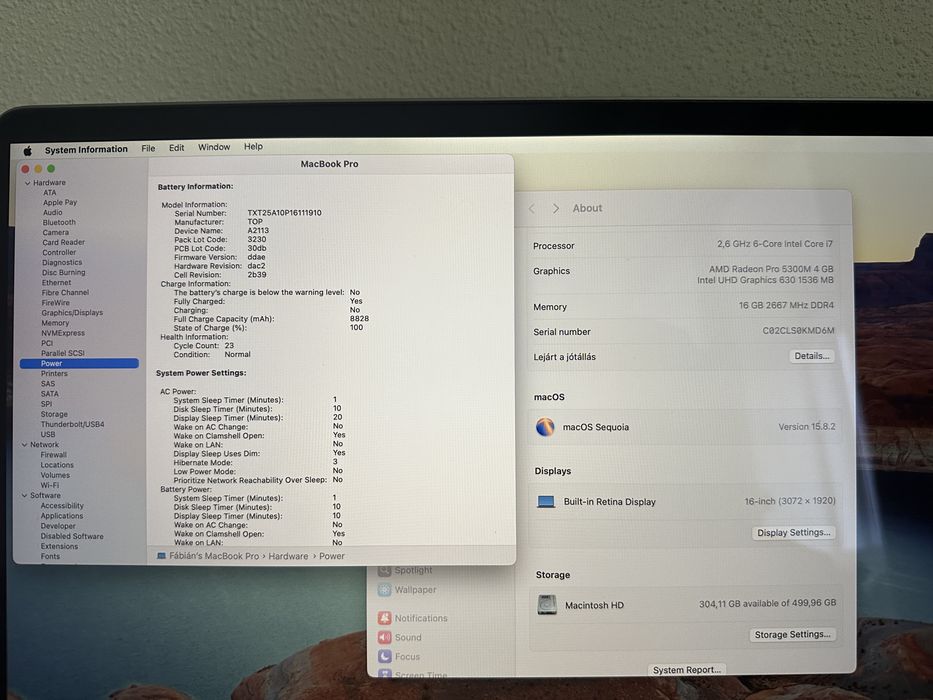This screenshot has height=700, width=933.
Task: Select Apple Pay in the sidebar
Action: point(60,202)
